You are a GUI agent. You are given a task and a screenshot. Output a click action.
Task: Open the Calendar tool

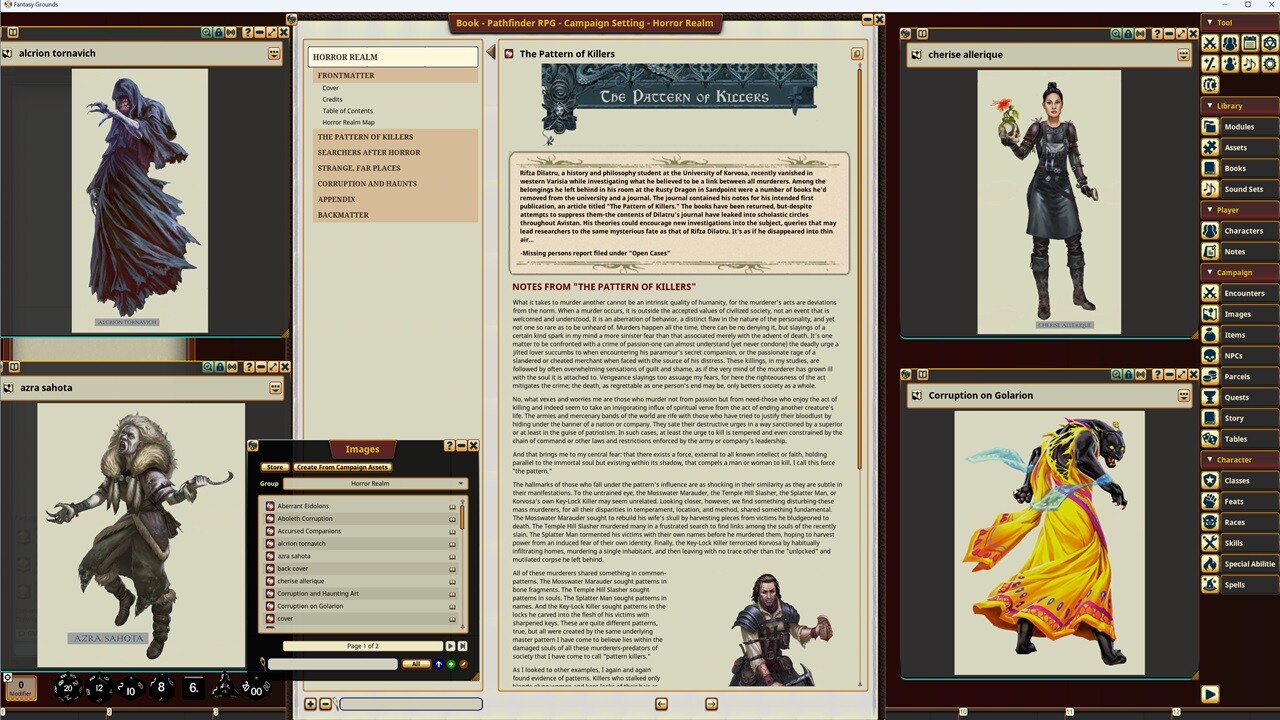(1250, 43)
